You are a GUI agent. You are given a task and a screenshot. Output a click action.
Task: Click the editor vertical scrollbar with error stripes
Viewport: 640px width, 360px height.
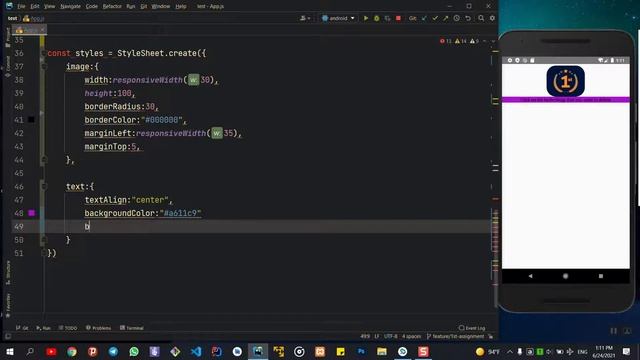tap(495, 171)
